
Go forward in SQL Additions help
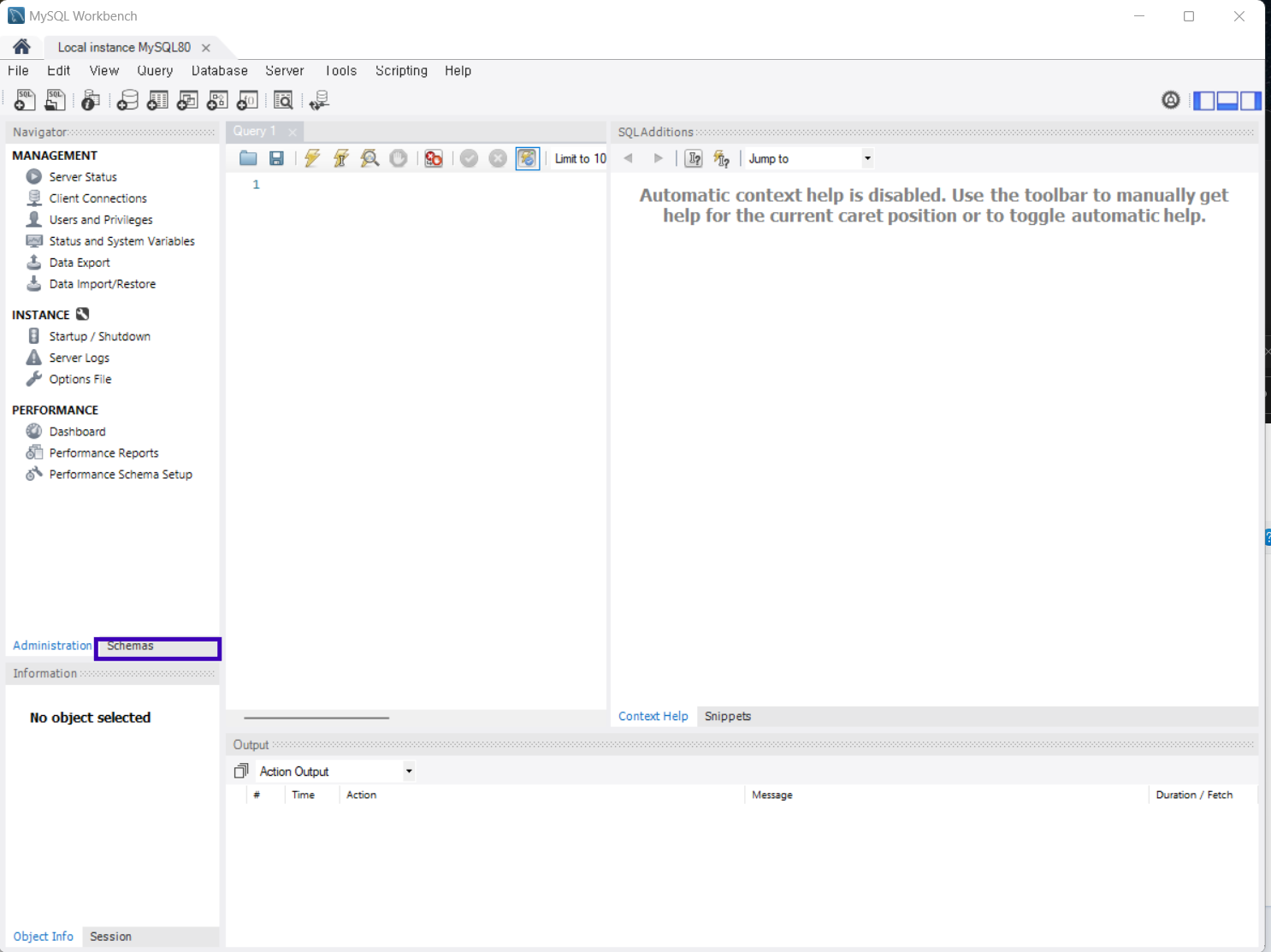(x=658, y=158)
